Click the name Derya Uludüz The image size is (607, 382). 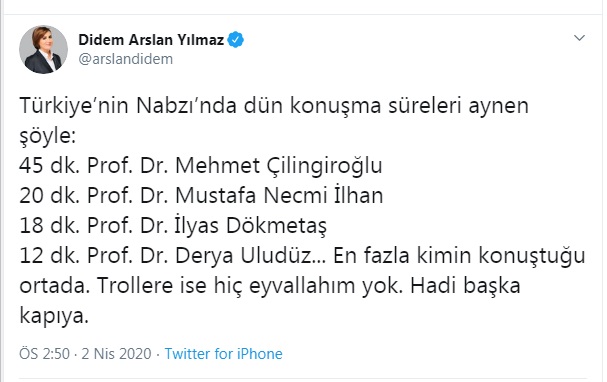tap(243, 256)
